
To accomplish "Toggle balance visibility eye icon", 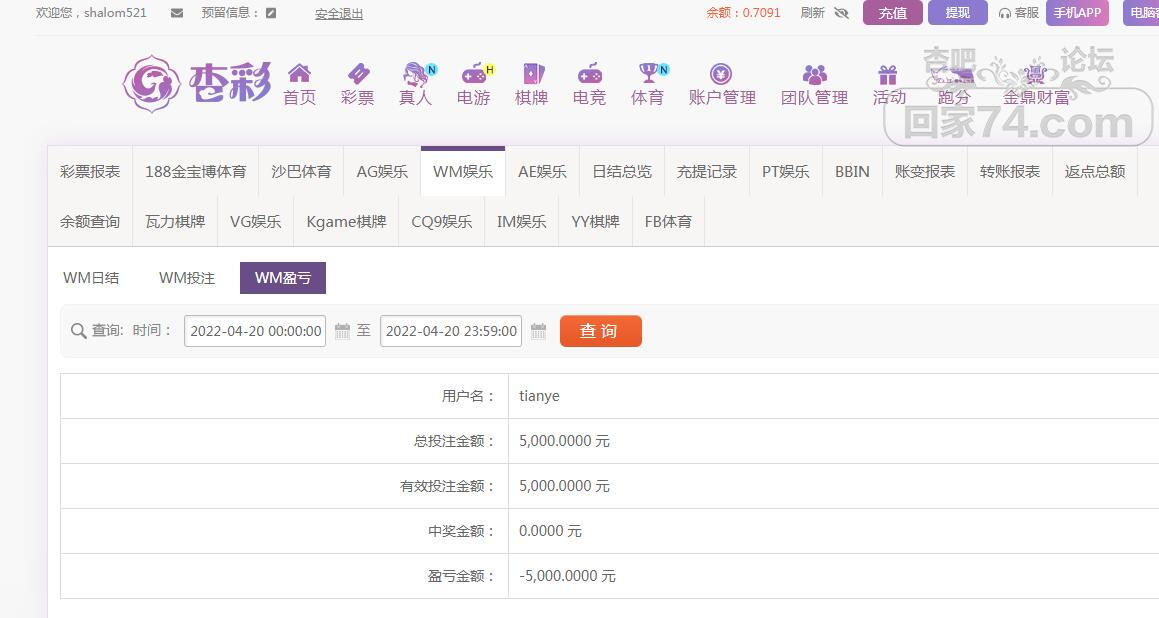I will (x=841, y=13).
